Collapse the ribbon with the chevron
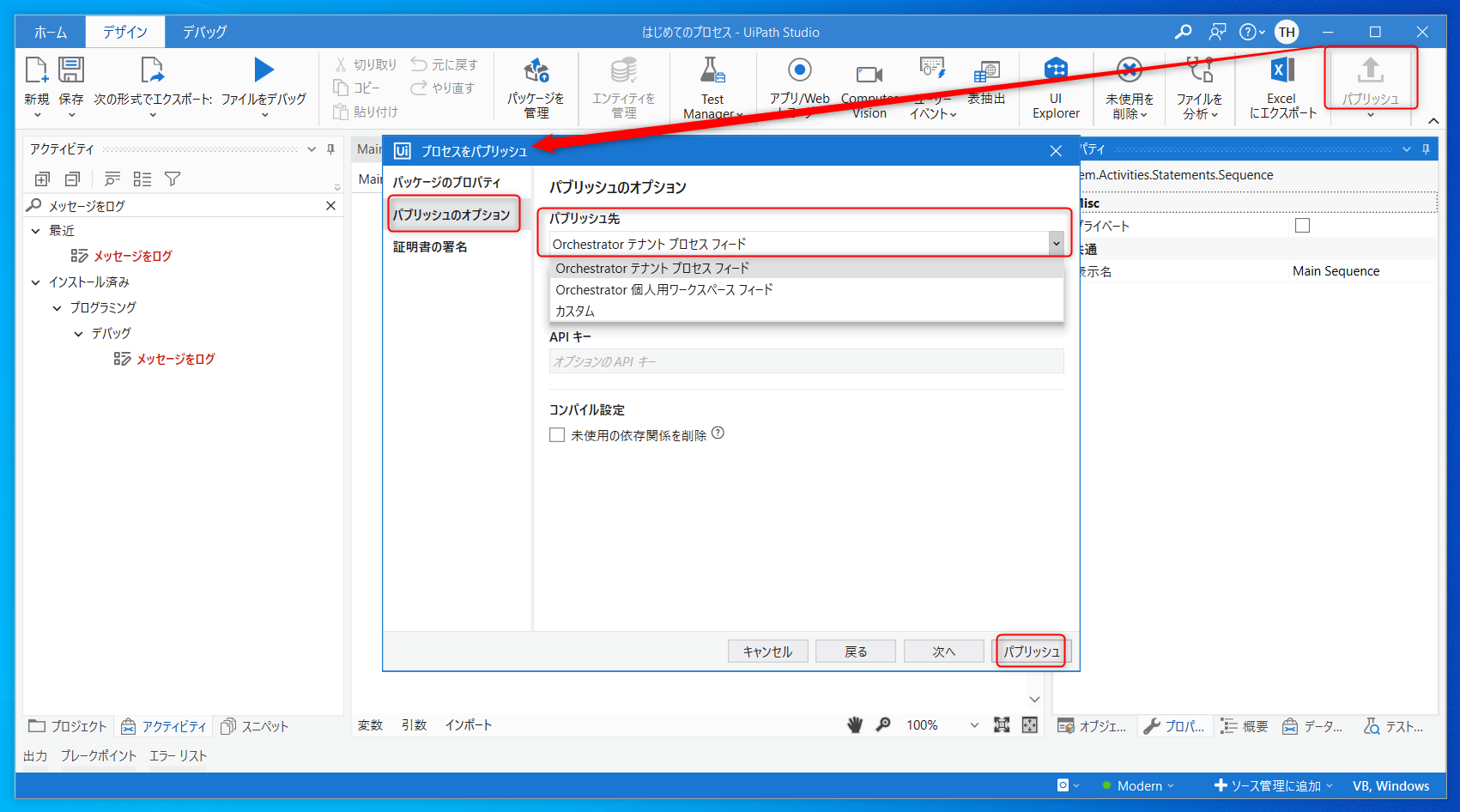This screenshot has width=1460, height=812. coord(1433,121)
